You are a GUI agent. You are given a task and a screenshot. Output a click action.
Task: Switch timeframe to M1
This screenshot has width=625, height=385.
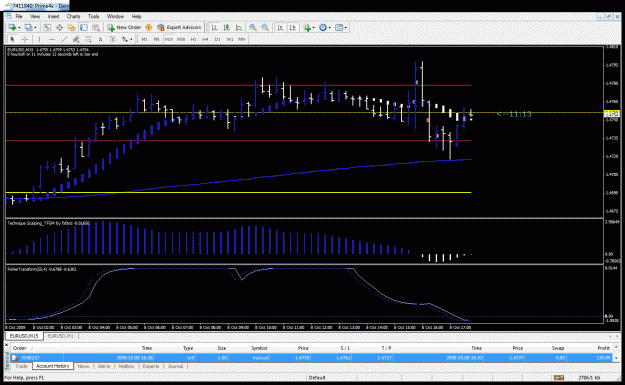click(144, 39)
